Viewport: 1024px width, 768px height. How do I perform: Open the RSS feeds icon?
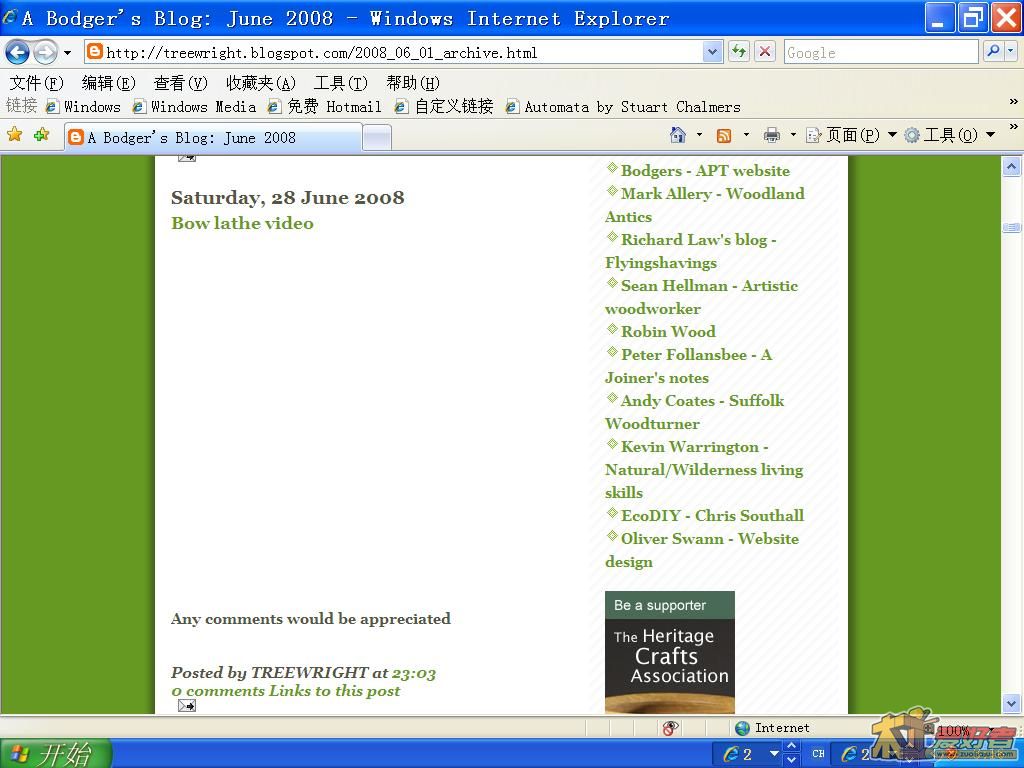[x=724, y=135]
